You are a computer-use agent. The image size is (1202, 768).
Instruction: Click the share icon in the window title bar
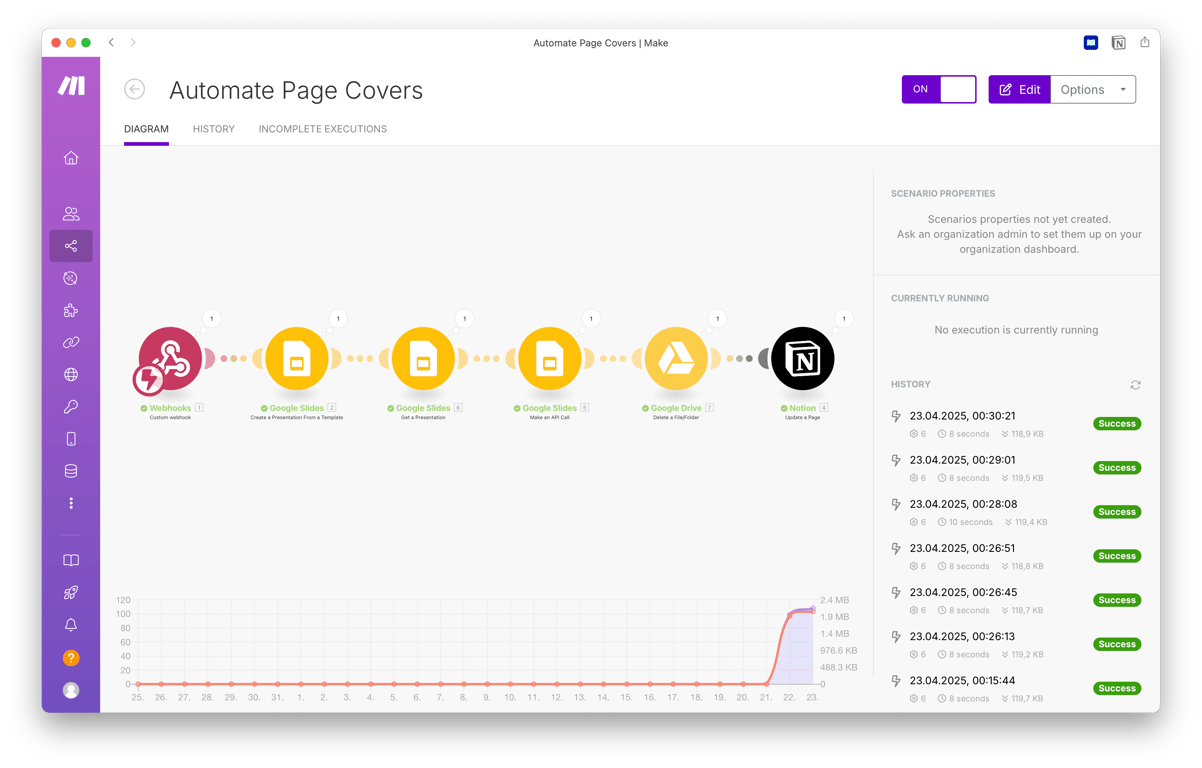click(1145, 42)
